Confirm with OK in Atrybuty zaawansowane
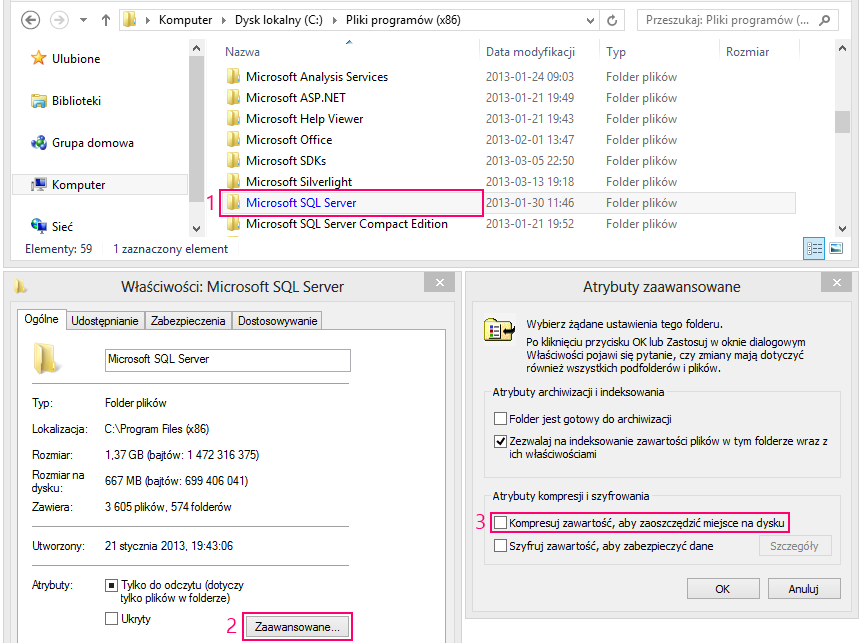 (722, 589)
